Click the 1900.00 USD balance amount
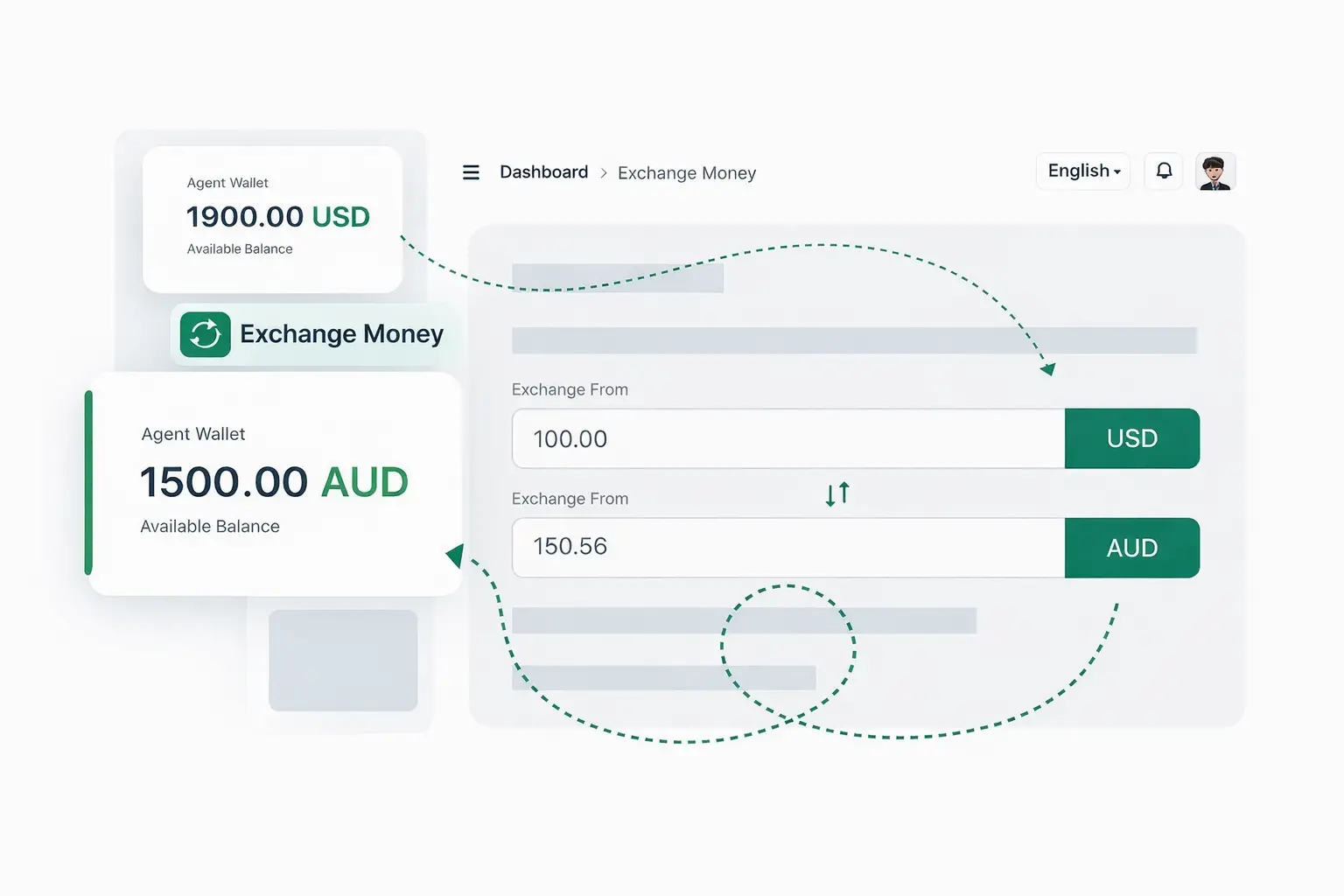The image size is (1344, 896). coord(277,217)
